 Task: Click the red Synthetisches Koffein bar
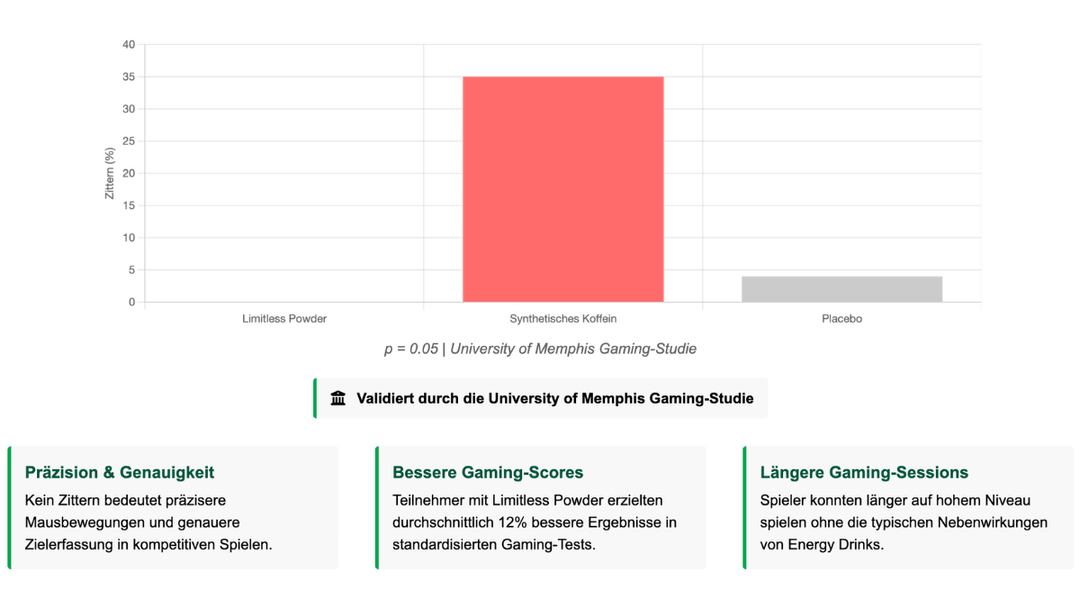click(x=562, y=189)
